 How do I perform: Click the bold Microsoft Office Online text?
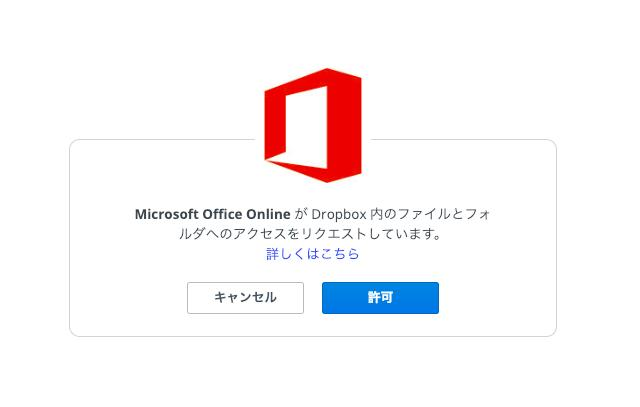pyautogui.click(x=213, y=214)
